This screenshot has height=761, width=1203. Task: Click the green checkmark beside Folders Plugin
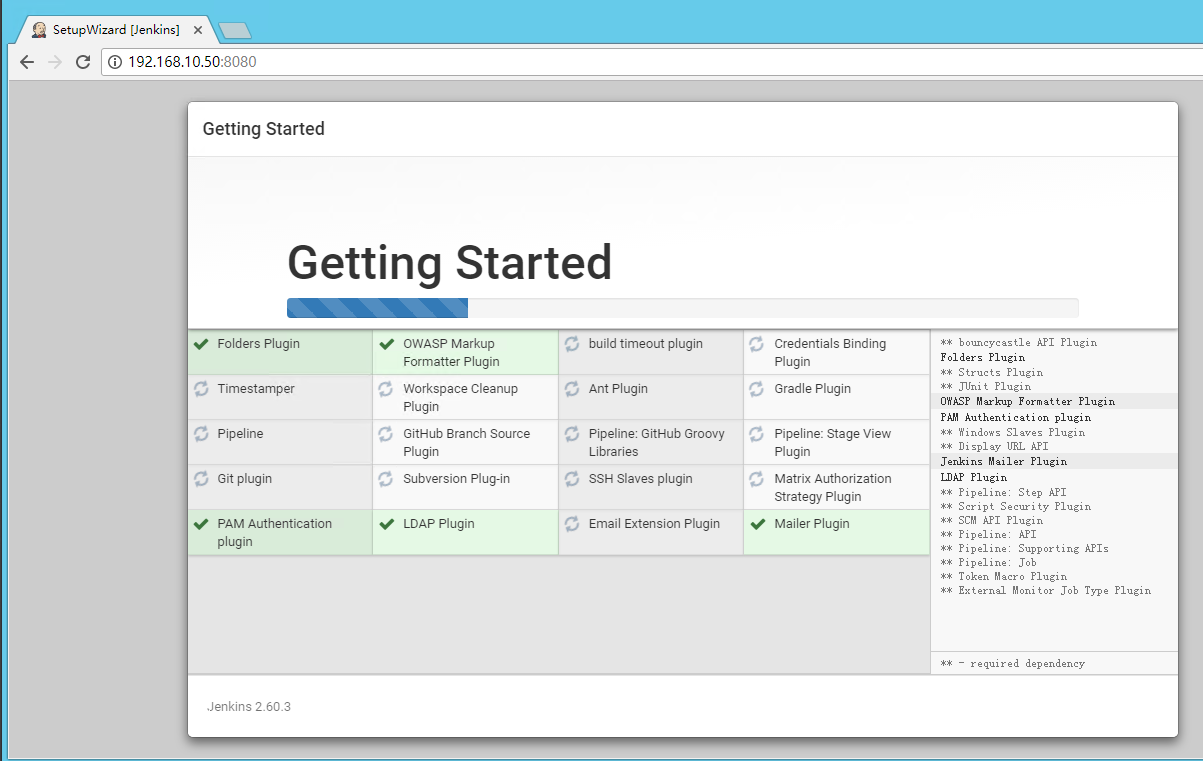pyautogui.click(x=201, y=344)
